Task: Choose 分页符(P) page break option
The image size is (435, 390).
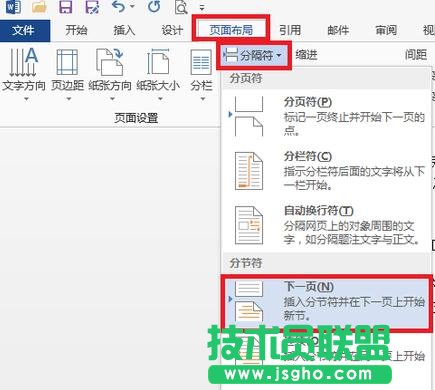Action: [x=327, y=117]
